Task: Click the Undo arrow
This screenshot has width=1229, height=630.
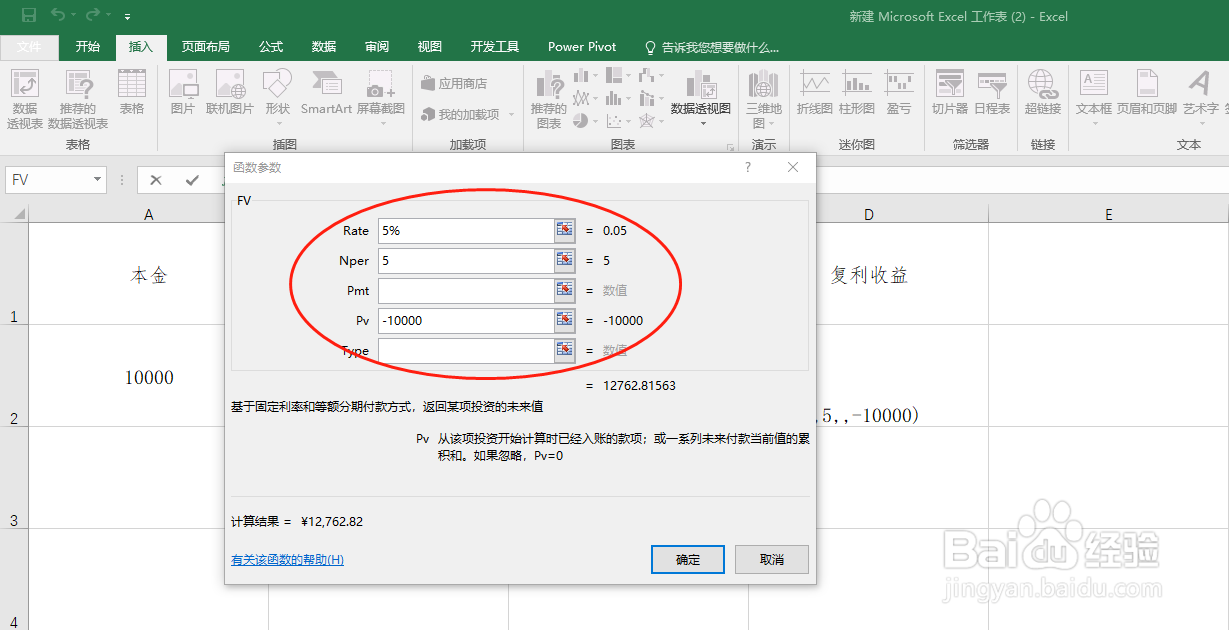Action: tap(59, 15)
